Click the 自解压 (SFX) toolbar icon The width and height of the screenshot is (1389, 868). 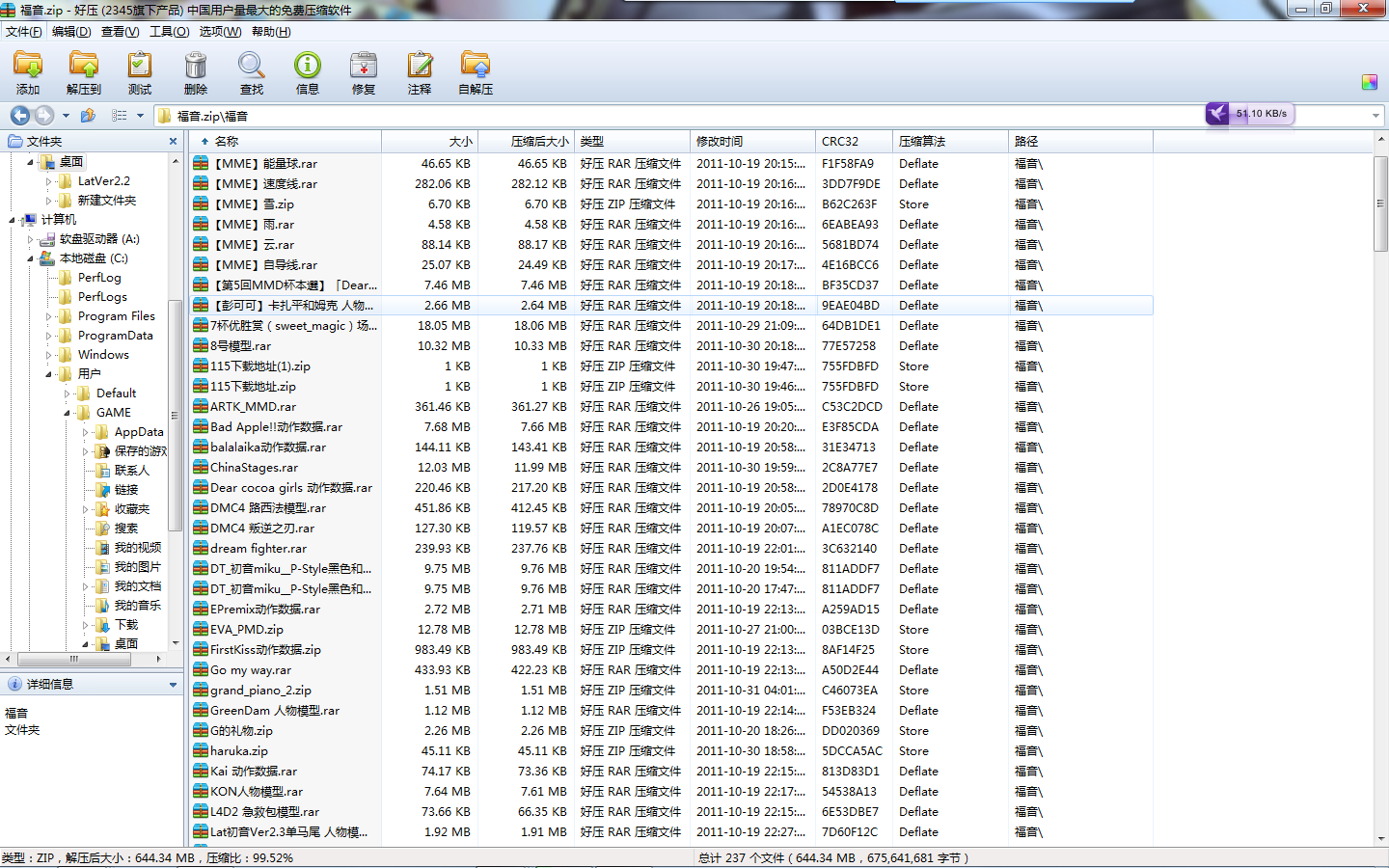coord(476,72)
